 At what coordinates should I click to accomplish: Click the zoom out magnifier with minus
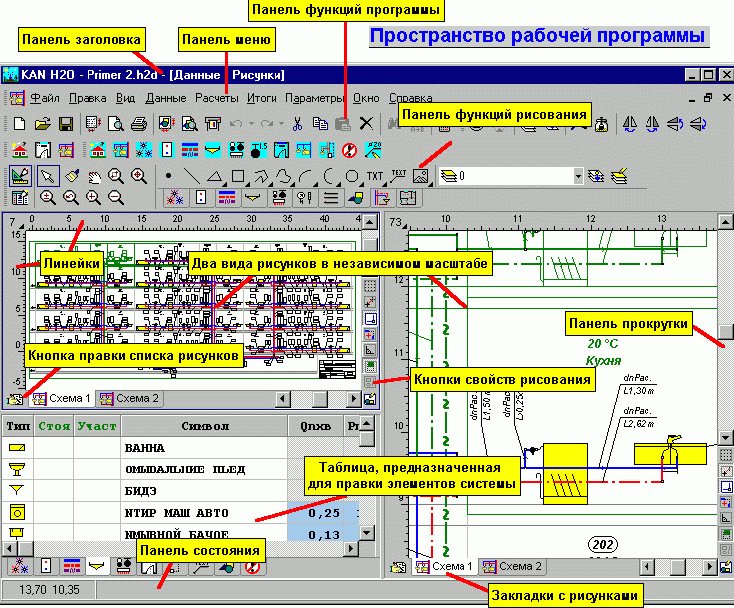click(116, 198)
